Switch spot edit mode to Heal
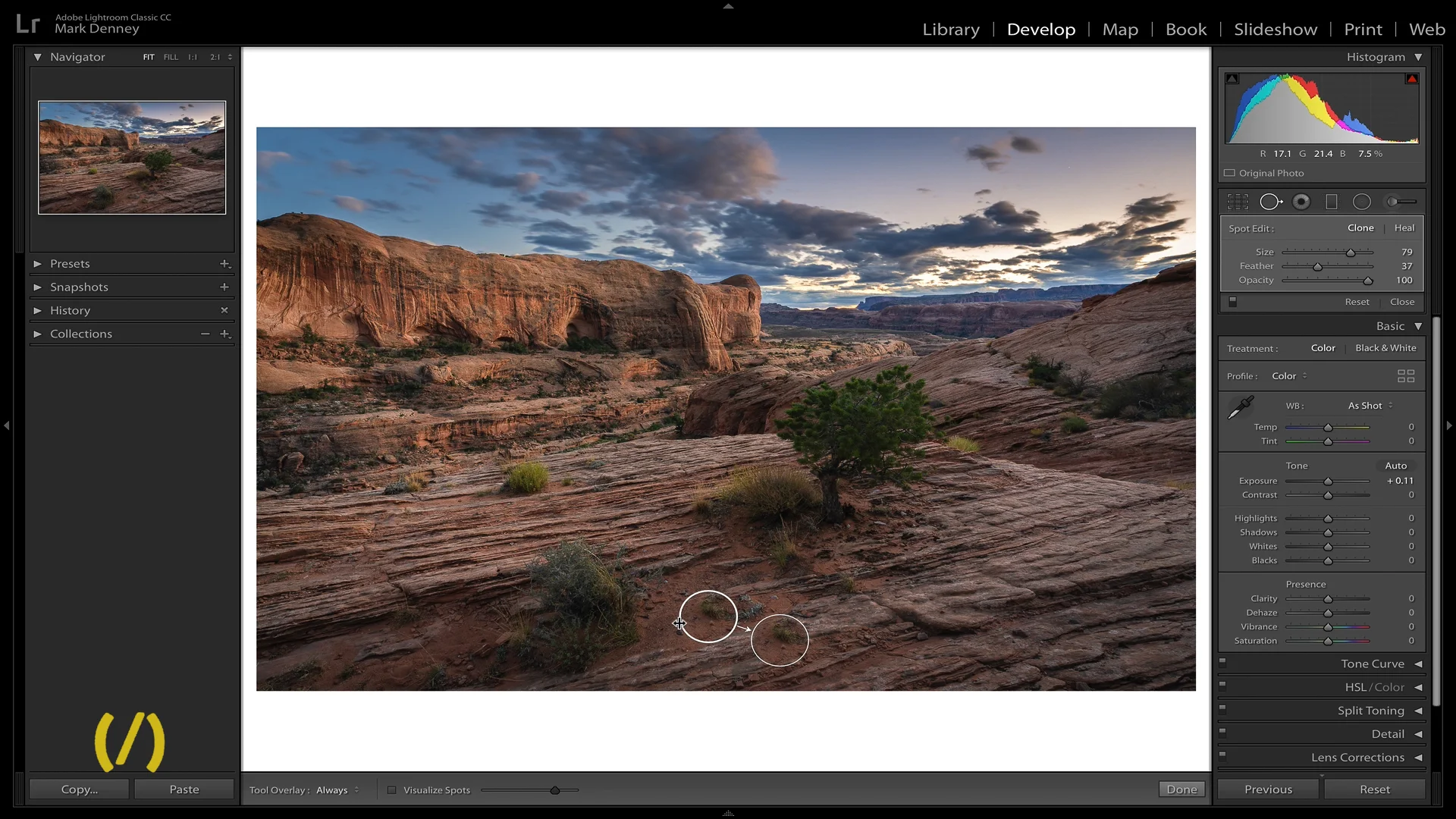 1404,227
